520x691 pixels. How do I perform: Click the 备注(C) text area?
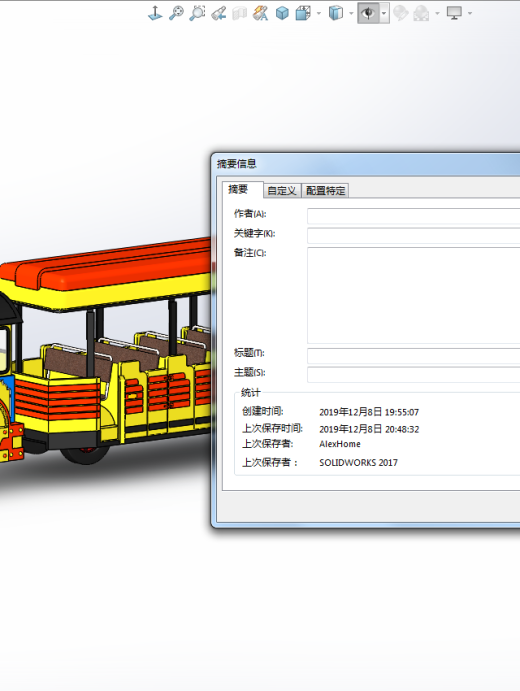[413, 295]
